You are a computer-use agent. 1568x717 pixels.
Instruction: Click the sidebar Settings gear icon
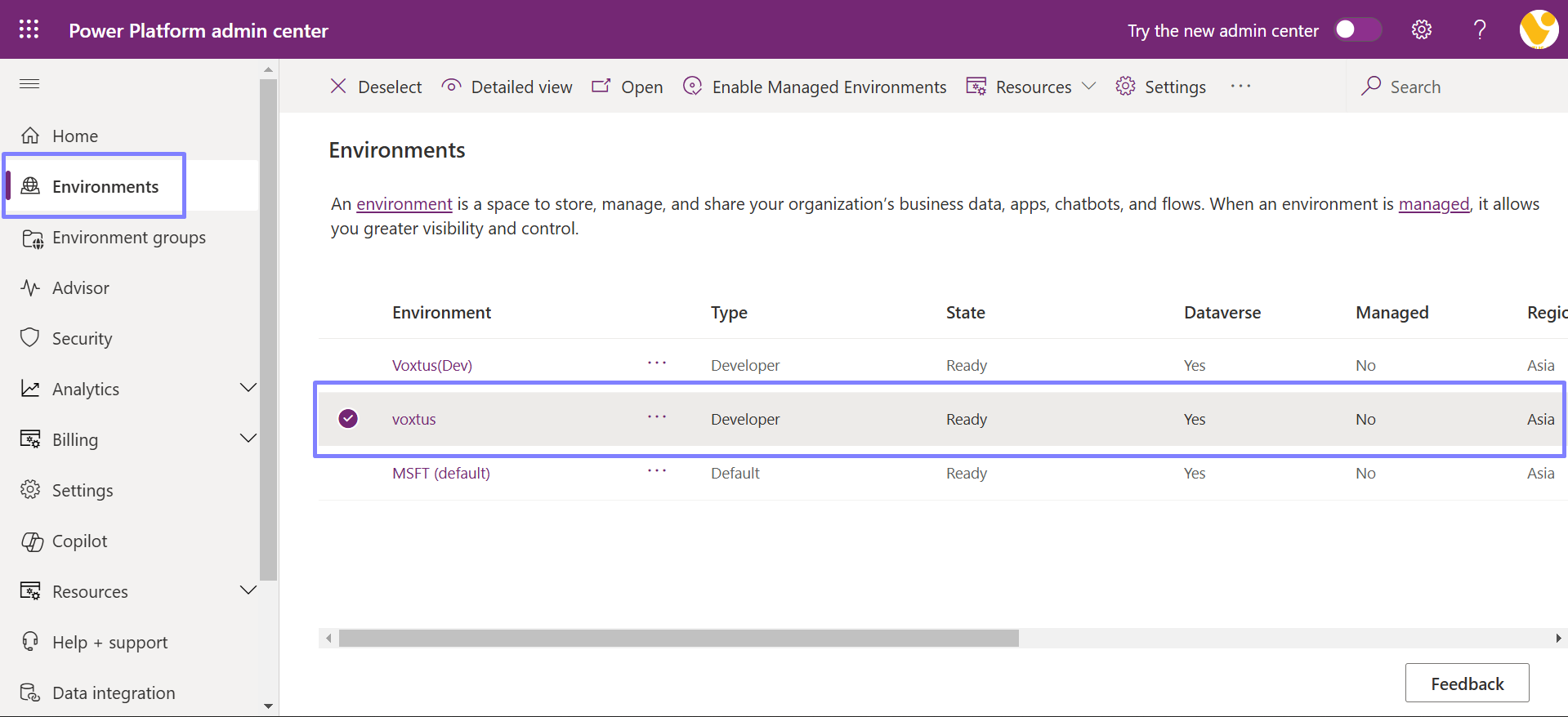pyautogui.click(x=30, y=489)
